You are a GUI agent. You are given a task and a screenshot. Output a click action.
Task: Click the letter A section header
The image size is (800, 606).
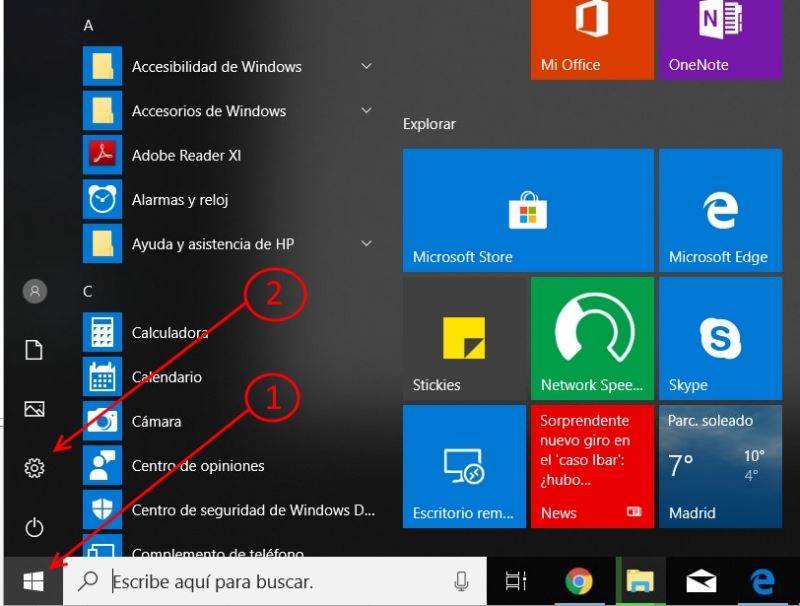(88, 25)
